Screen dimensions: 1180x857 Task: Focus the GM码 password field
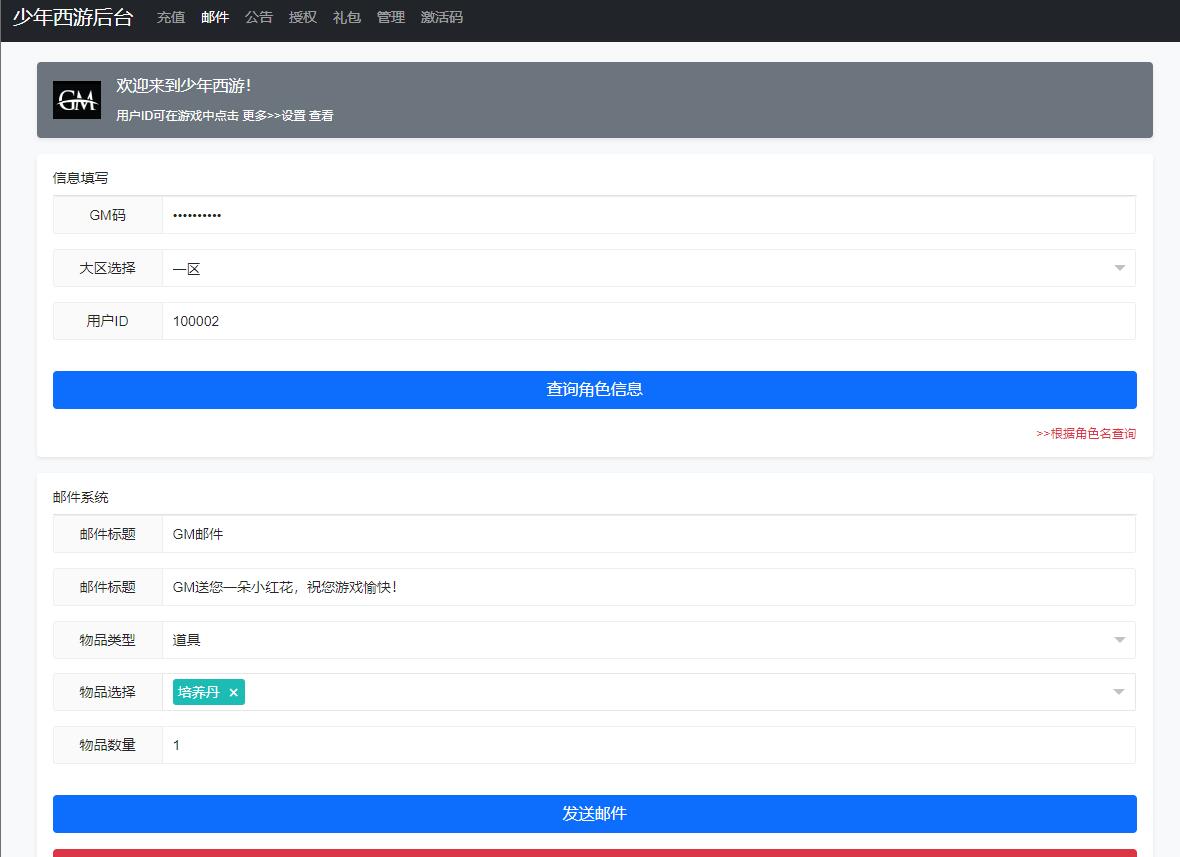649,215
